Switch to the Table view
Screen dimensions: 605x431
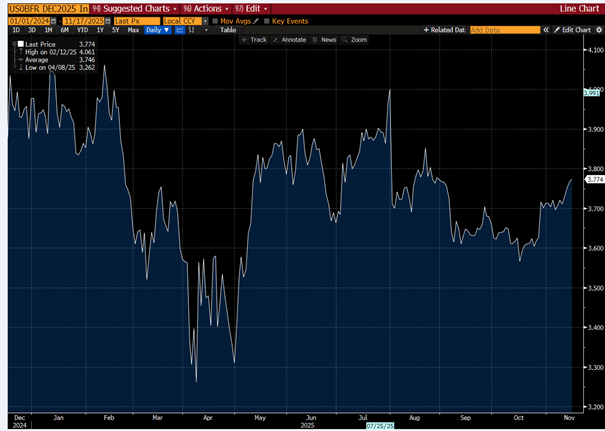[228, 30]
